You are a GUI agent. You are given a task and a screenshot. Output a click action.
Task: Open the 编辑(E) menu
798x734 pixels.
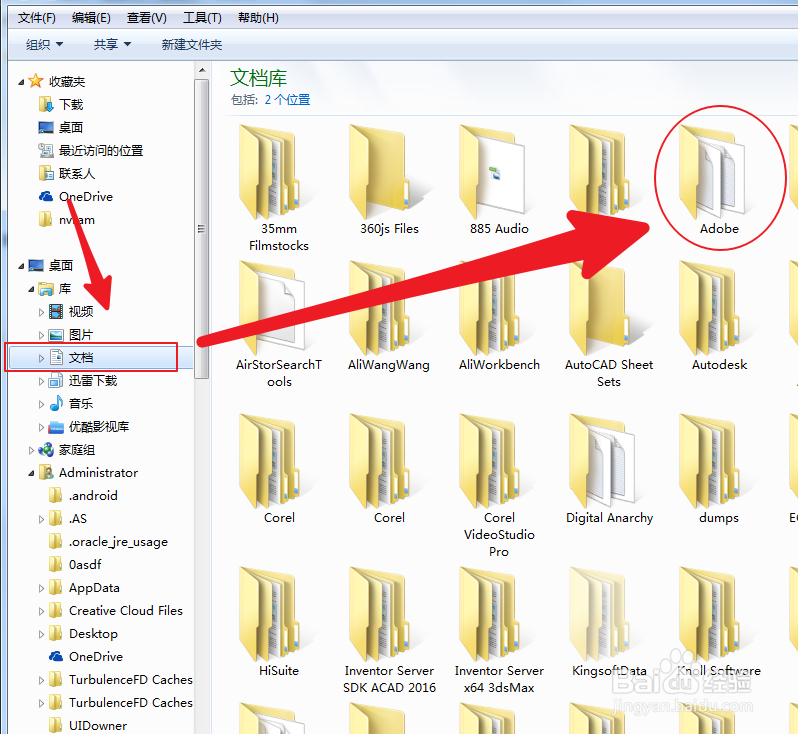tap(91, 18)
